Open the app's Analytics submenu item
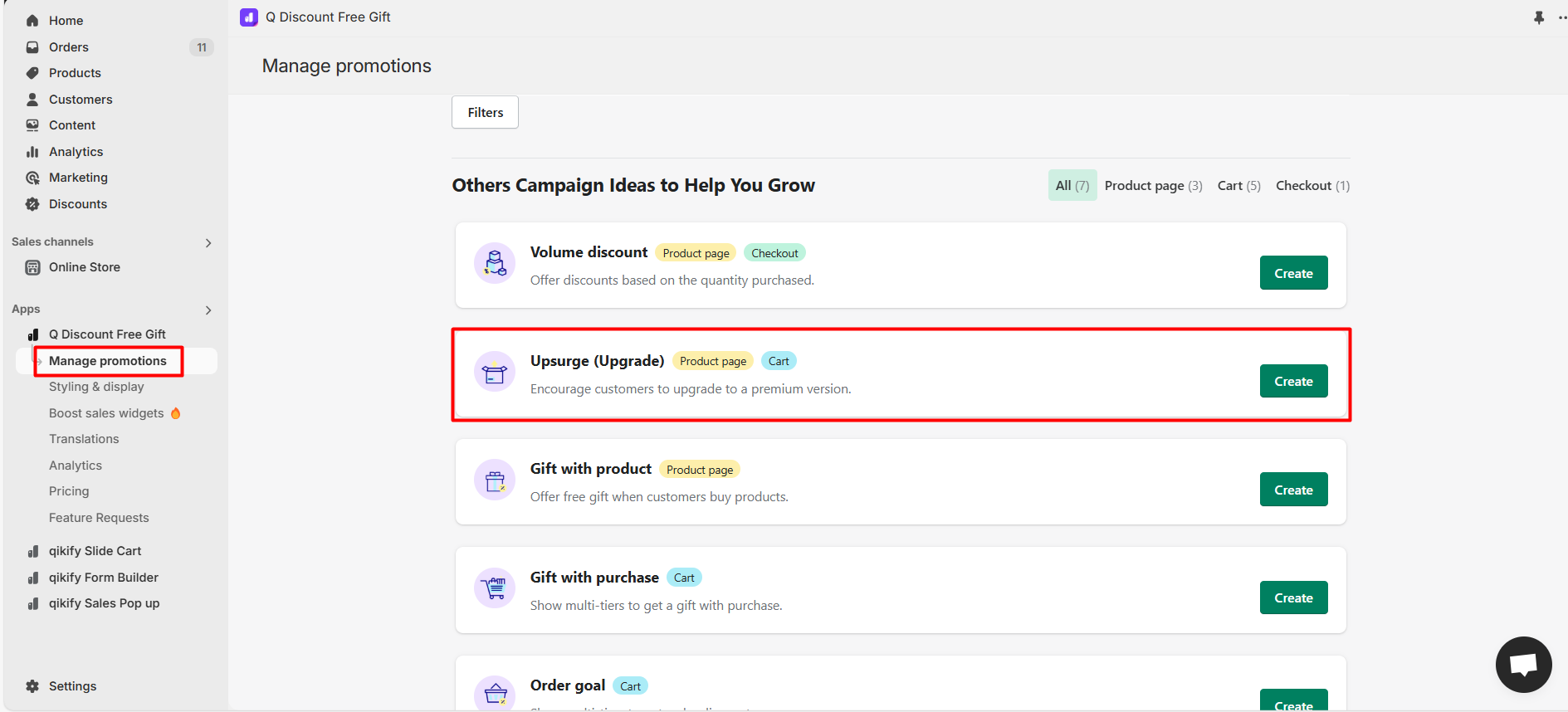 76,466
